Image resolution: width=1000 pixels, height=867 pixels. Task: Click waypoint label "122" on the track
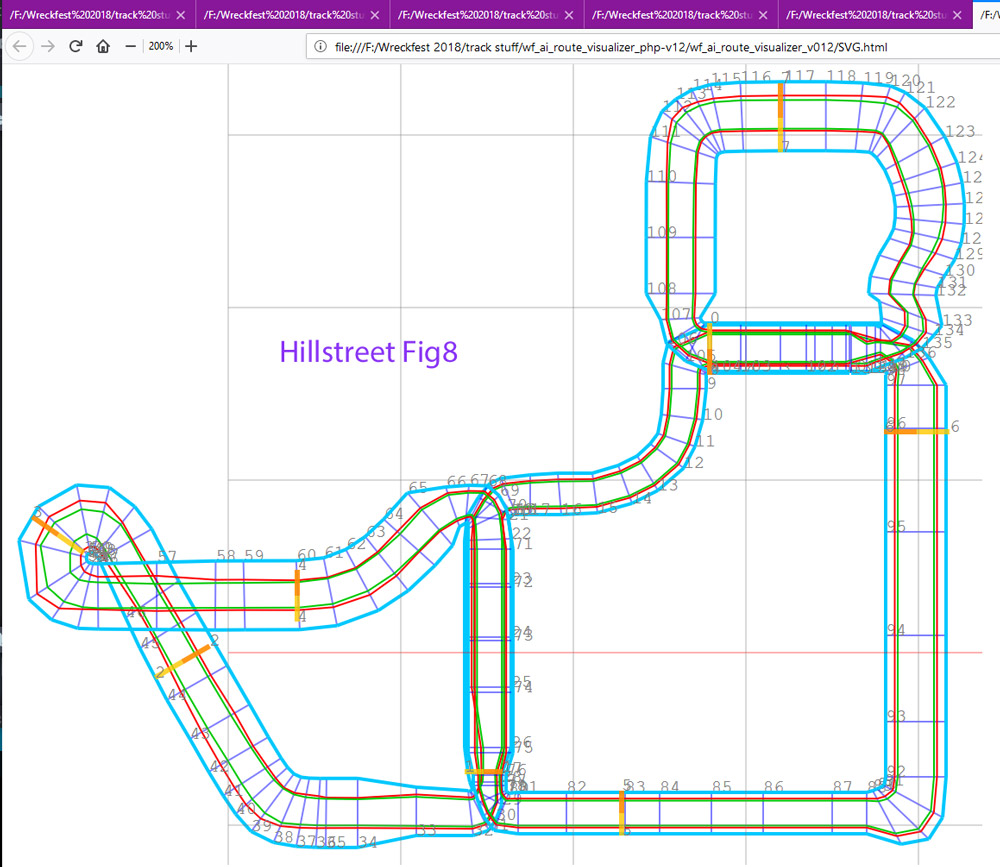(x=941, y=102)
